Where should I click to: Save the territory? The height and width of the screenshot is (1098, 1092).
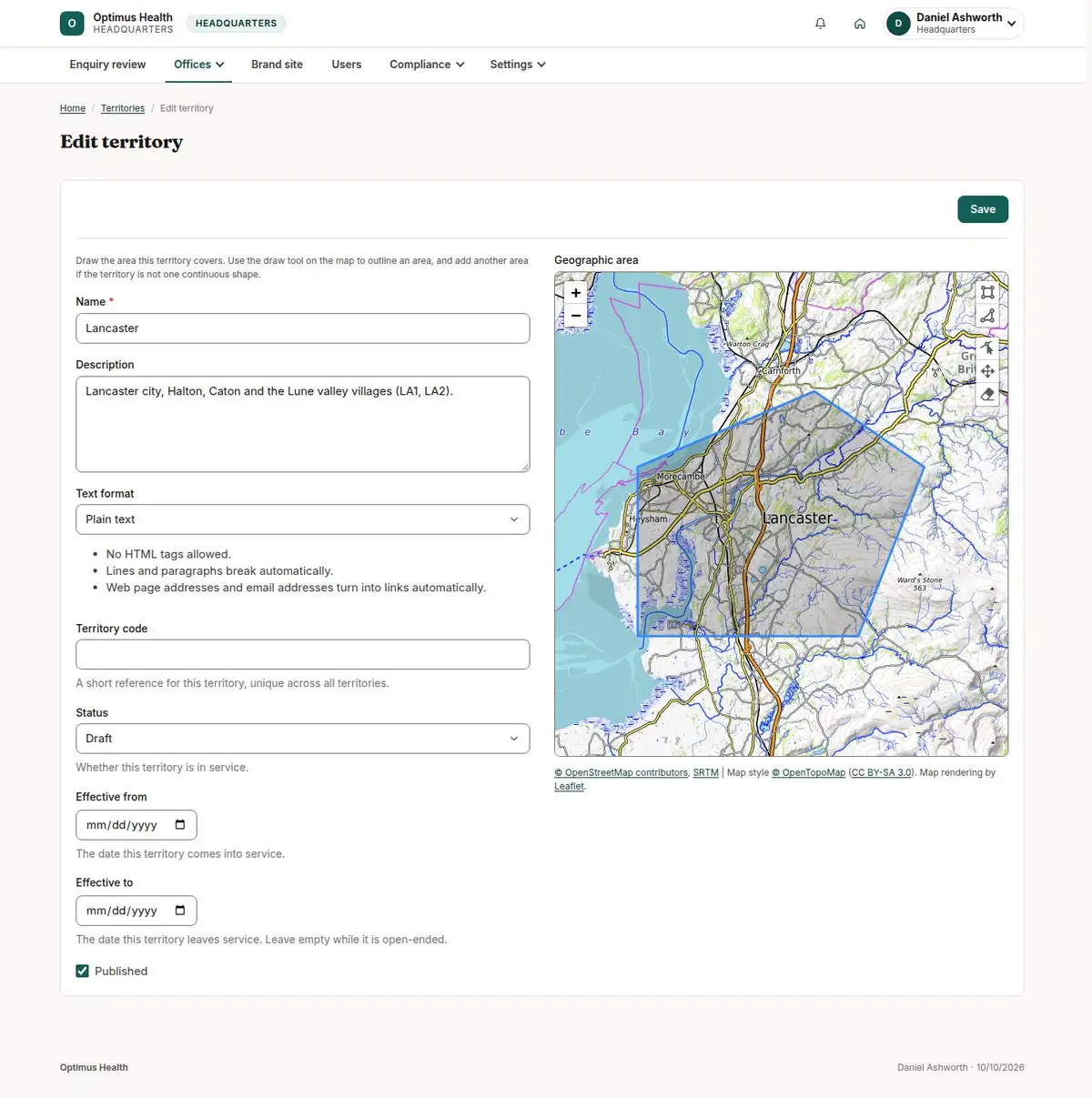point(983,209)
